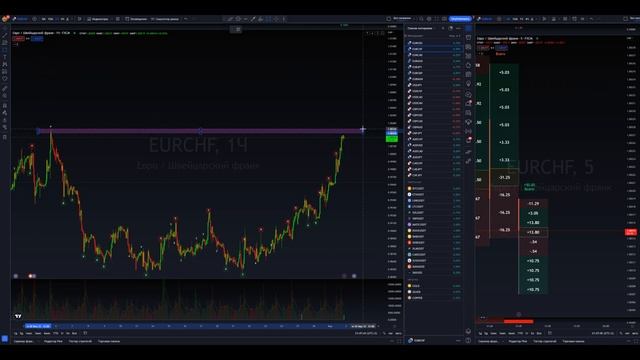
Task: Start Симулятор рынка replay in left chart
Action: 165,19
